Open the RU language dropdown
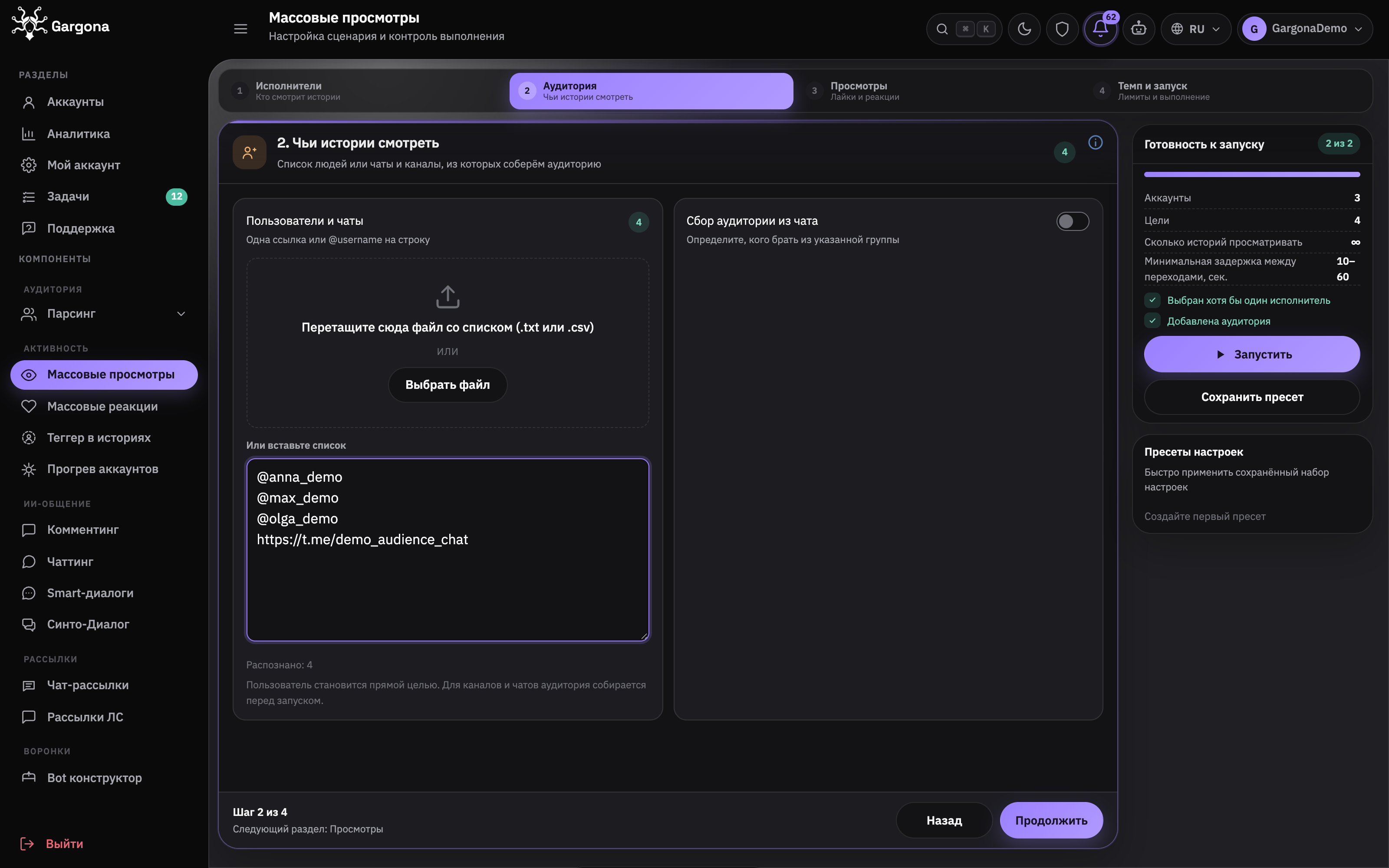The image size is (1389, 868). pos(1196,29)
